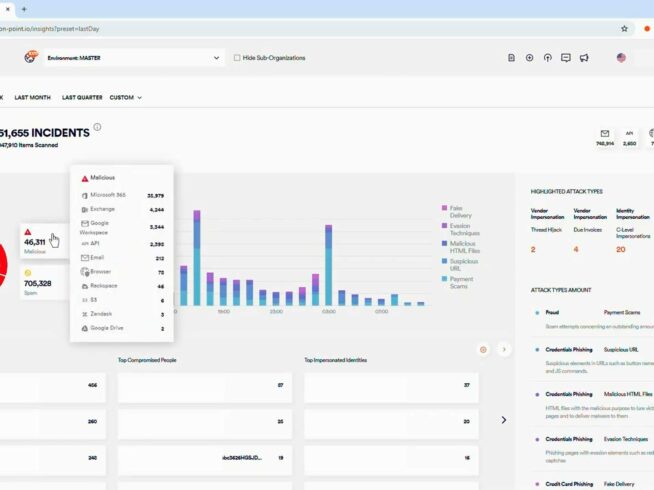Open the chat message icon

(x=566, y=58)
